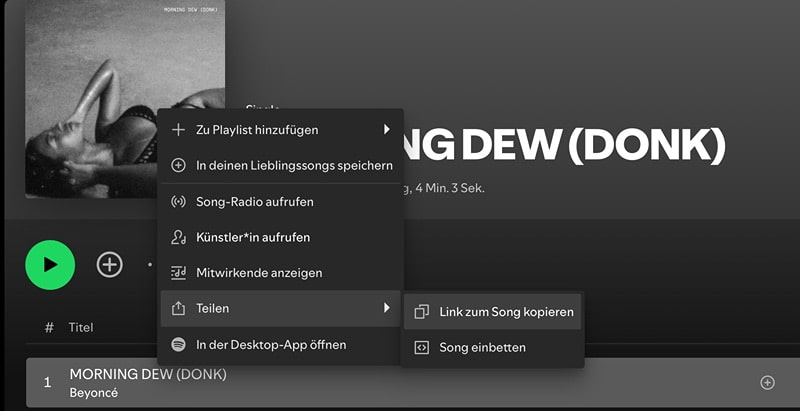Click the Titel column header

(x=81, y=327)
